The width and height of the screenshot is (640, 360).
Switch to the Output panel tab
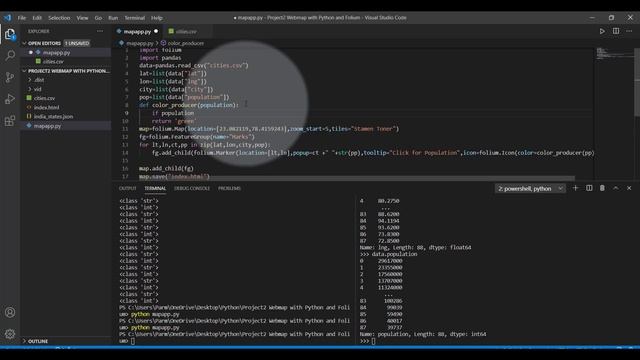(x=127, y=188)
